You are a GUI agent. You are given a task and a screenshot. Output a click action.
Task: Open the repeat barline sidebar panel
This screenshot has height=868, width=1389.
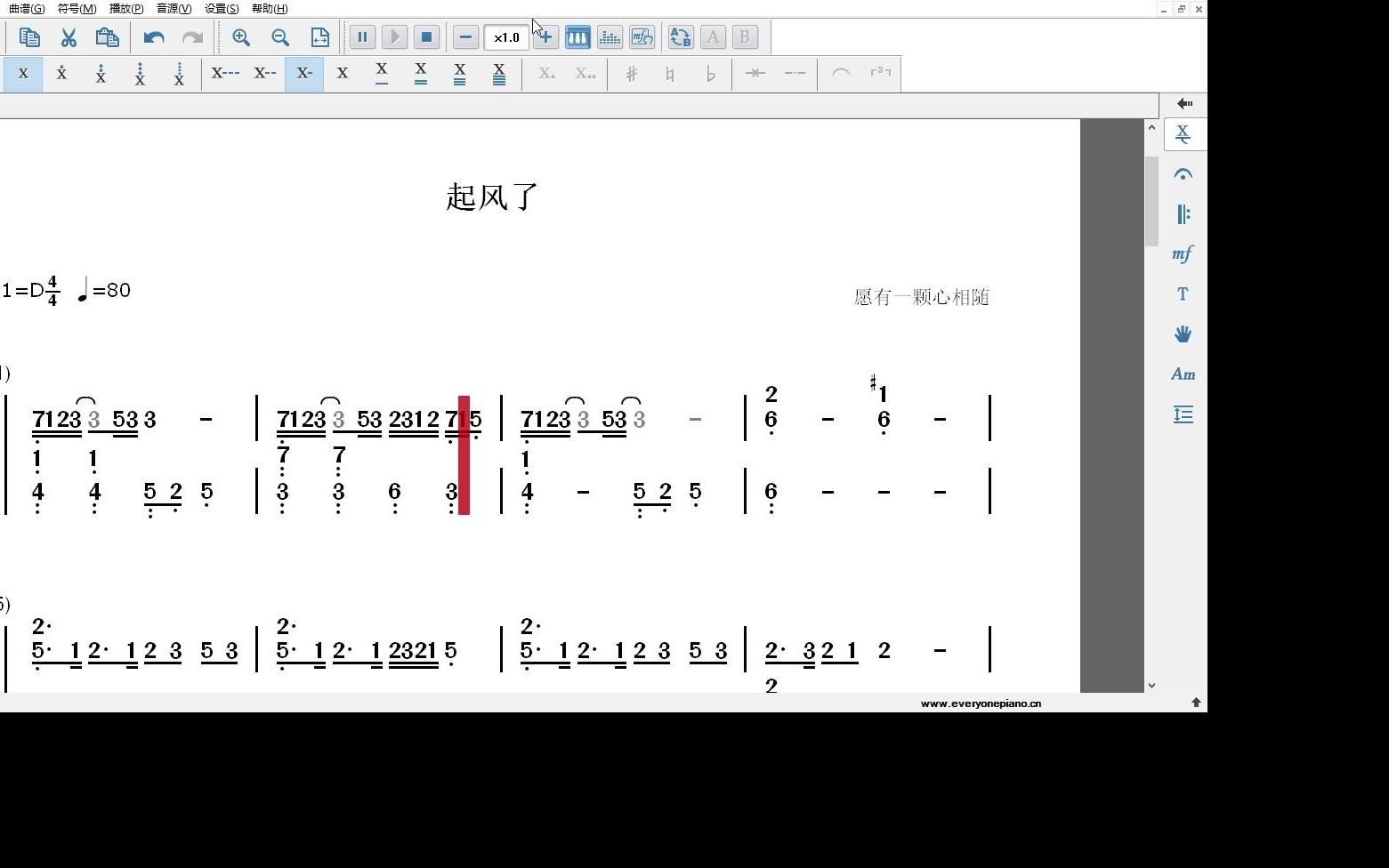click(1183, 214)
